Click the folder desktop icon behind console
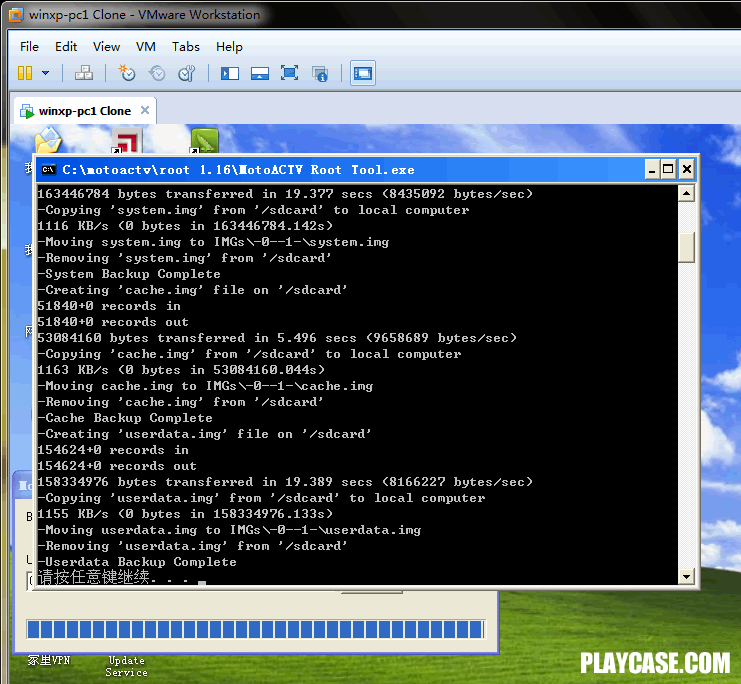 tap(48, 140)
